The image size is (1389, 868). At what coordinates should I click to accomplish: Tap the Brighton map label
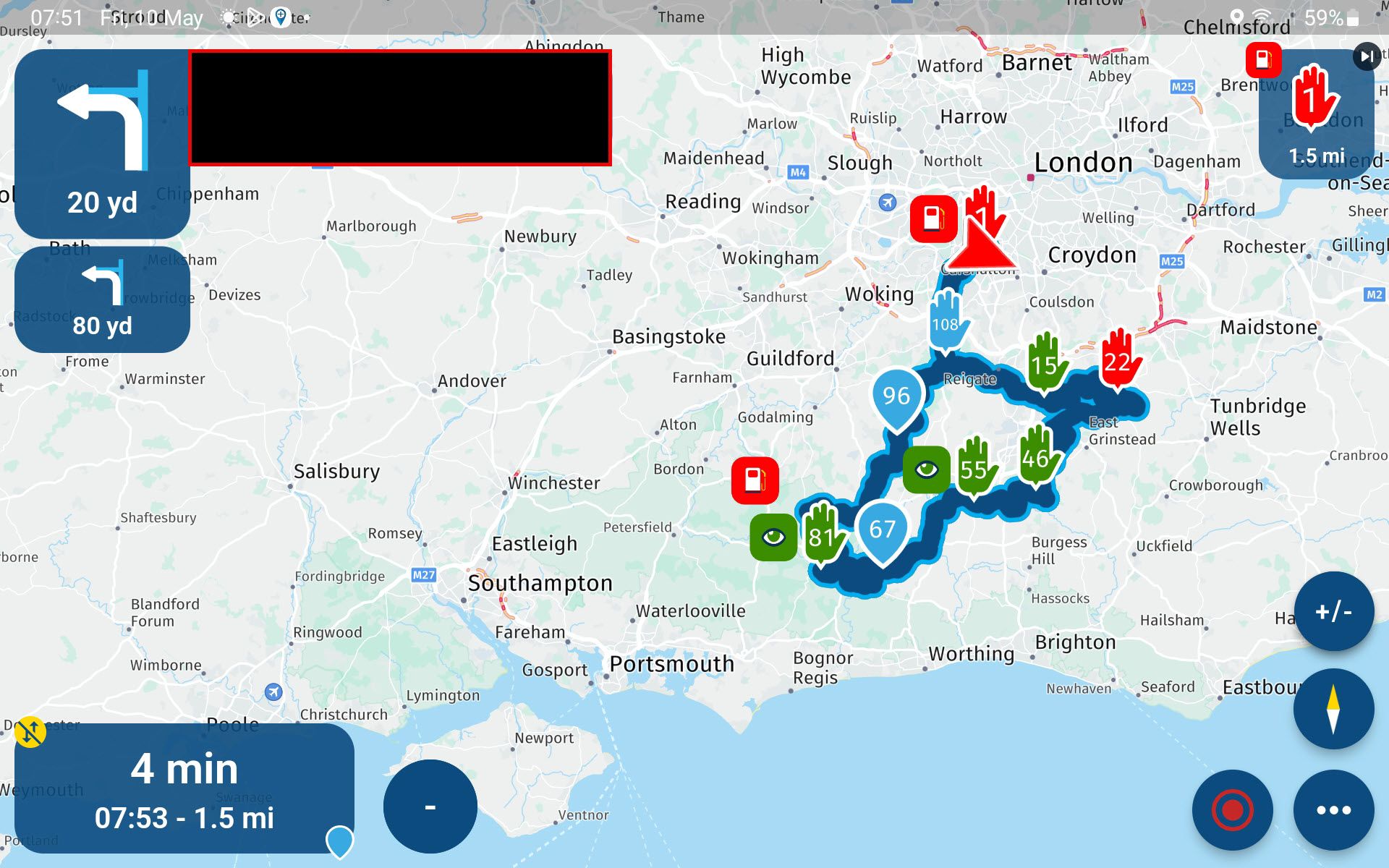(1075, 642)
